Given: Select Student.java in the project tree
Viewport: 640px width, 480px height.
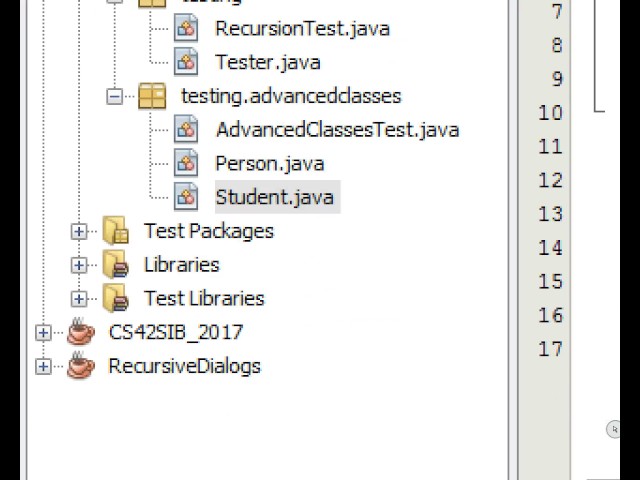Looking at the screenshot, I should tap(275, 197).
